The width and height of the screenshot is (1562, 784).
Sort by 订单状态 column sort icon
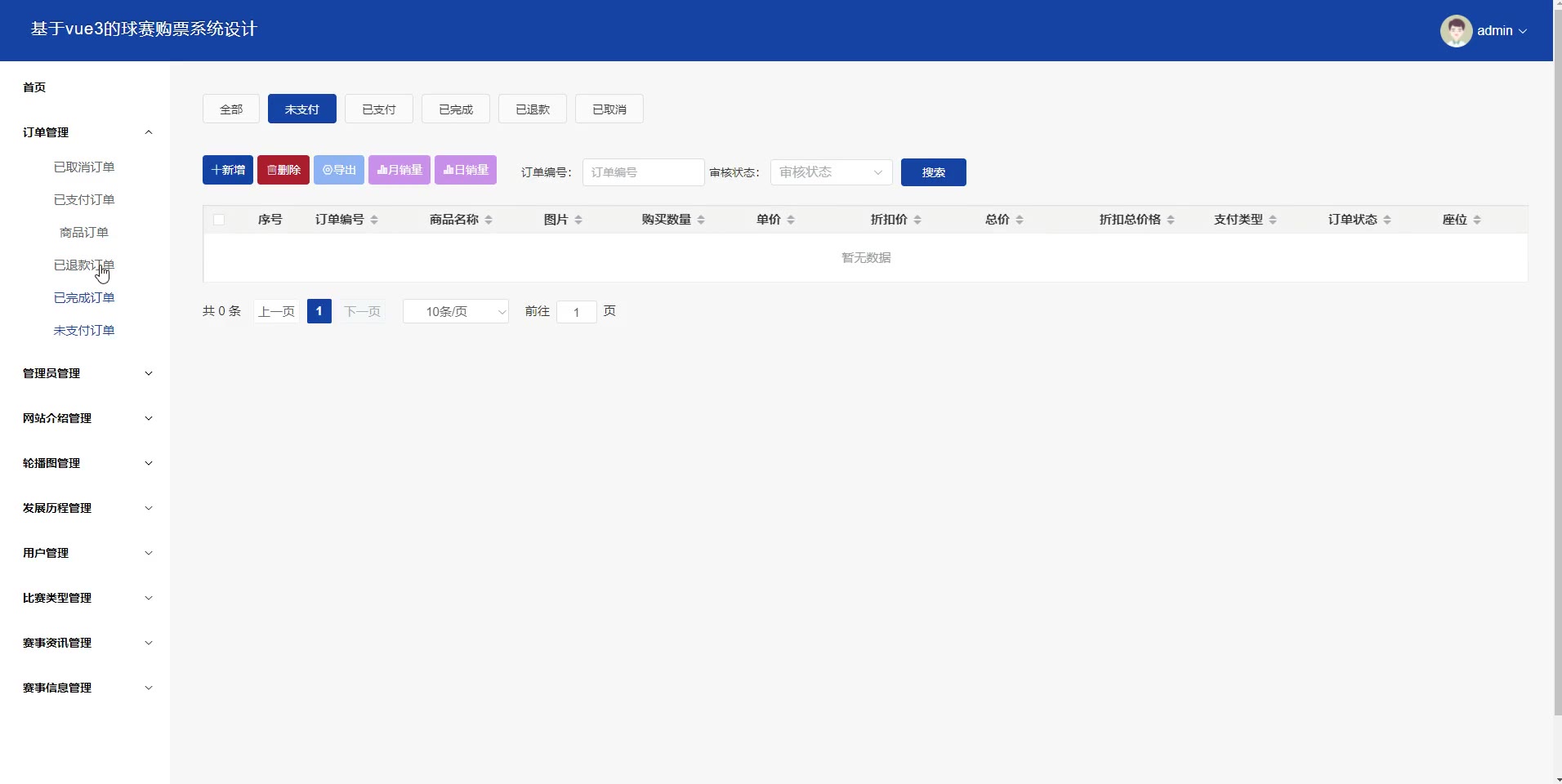(1387, 220)
